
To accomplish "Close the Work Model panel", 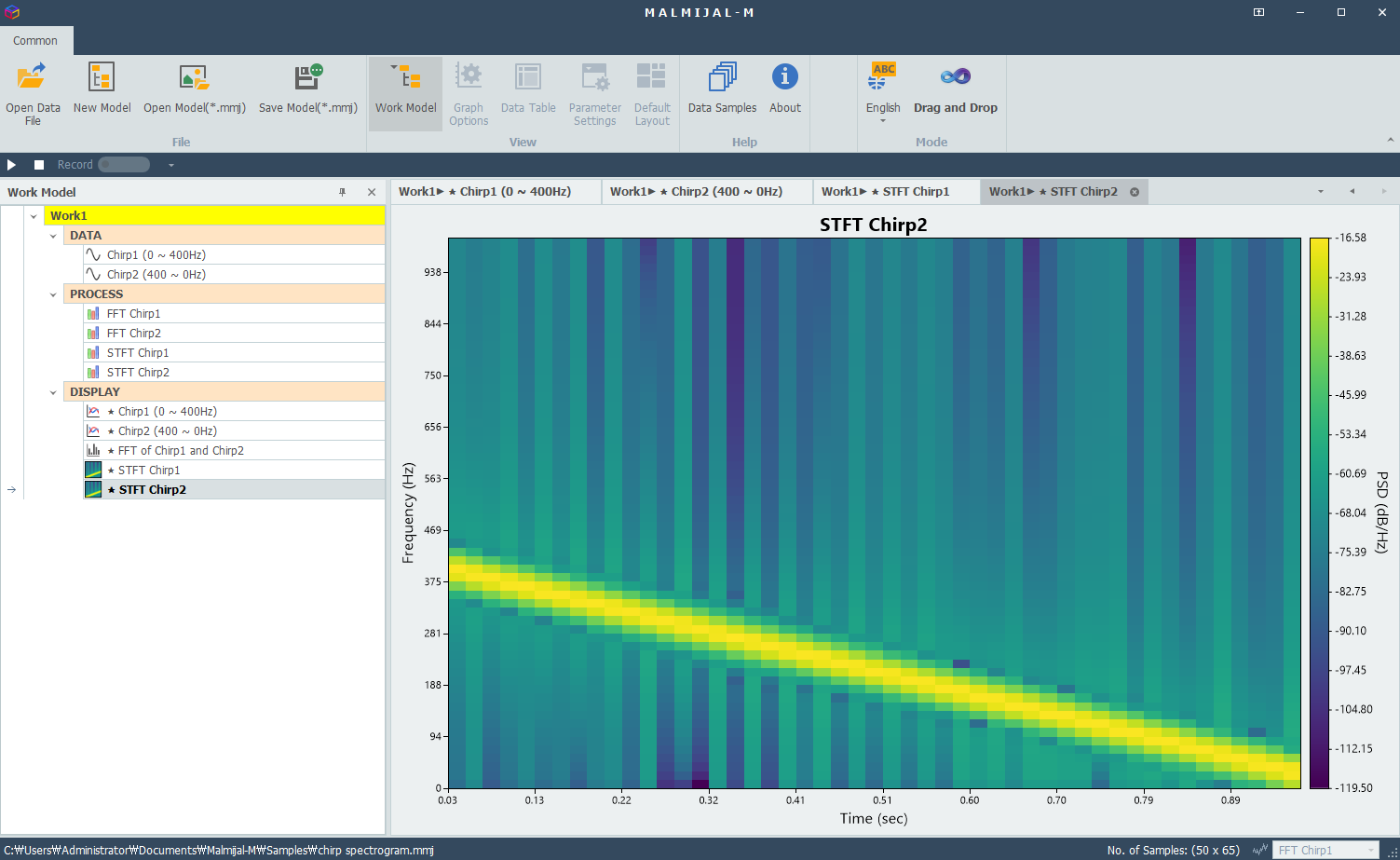I will coord(372,192).
